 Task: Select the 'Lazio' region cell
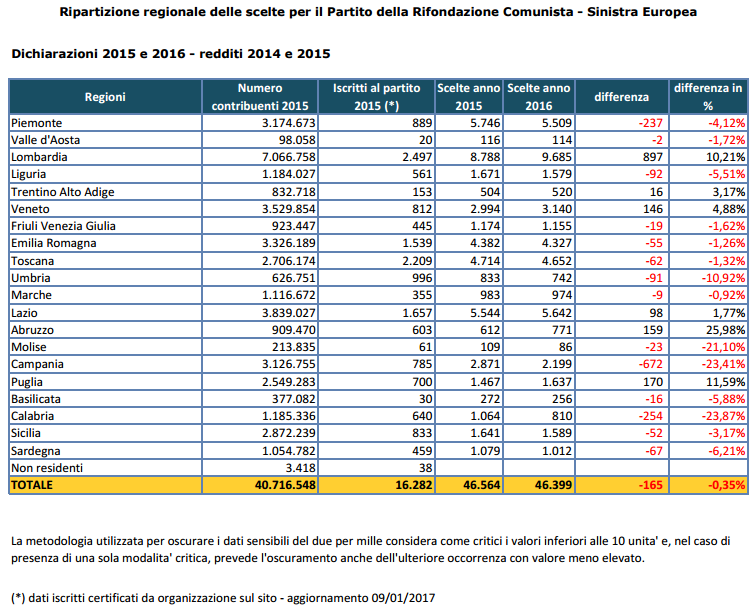pos(105,312)
